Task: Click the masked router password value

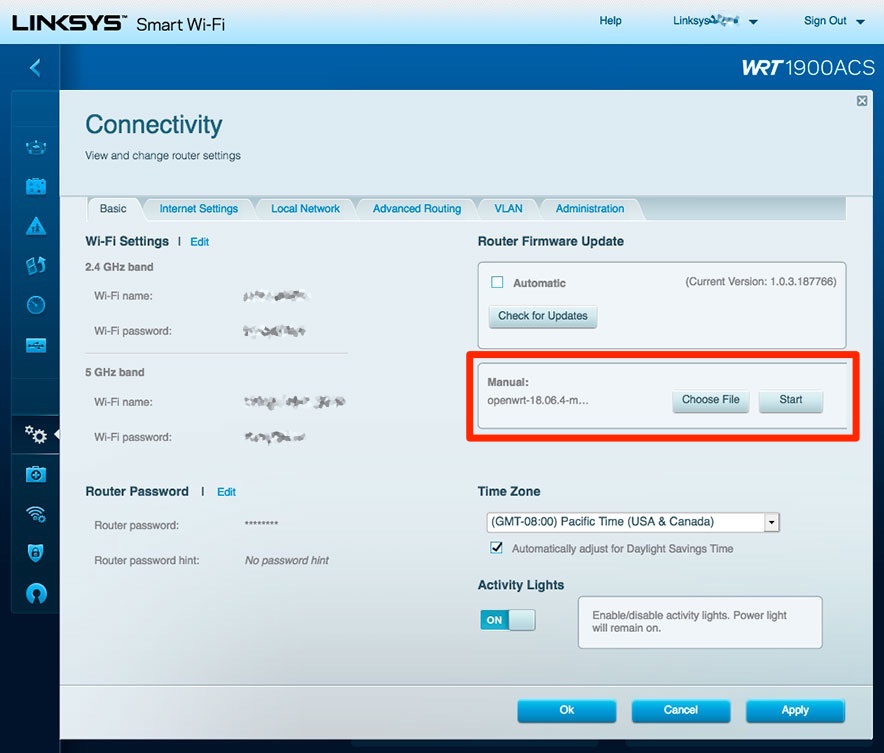Action: [261, 524]
